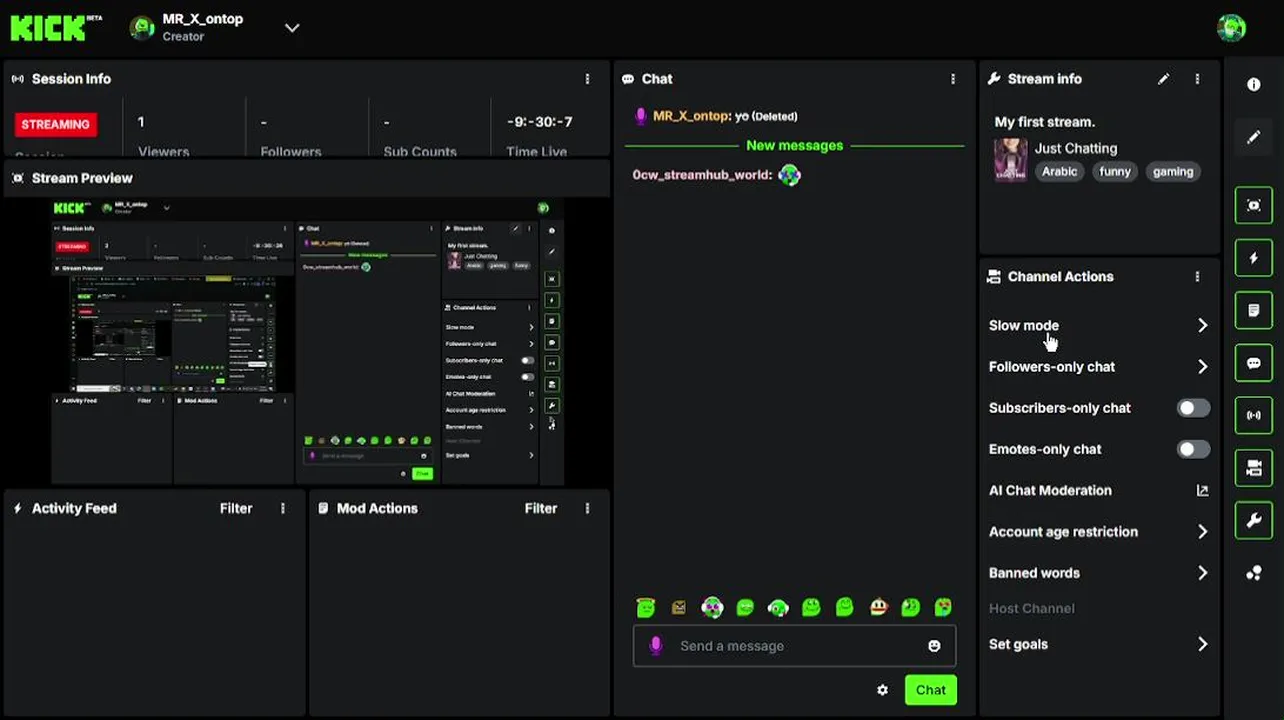This screenshot has width=1284, height=720.
Task: Toggle the broadcast session info widget in sidebar
Action: [x=1253, y=415]
